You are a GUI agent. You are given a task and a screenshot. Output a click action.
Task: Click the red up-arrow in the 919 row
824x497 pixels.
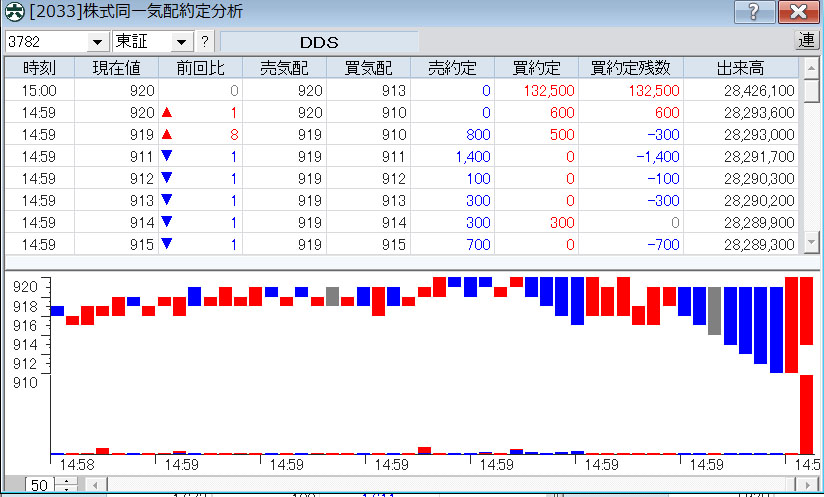click(167, 134)
